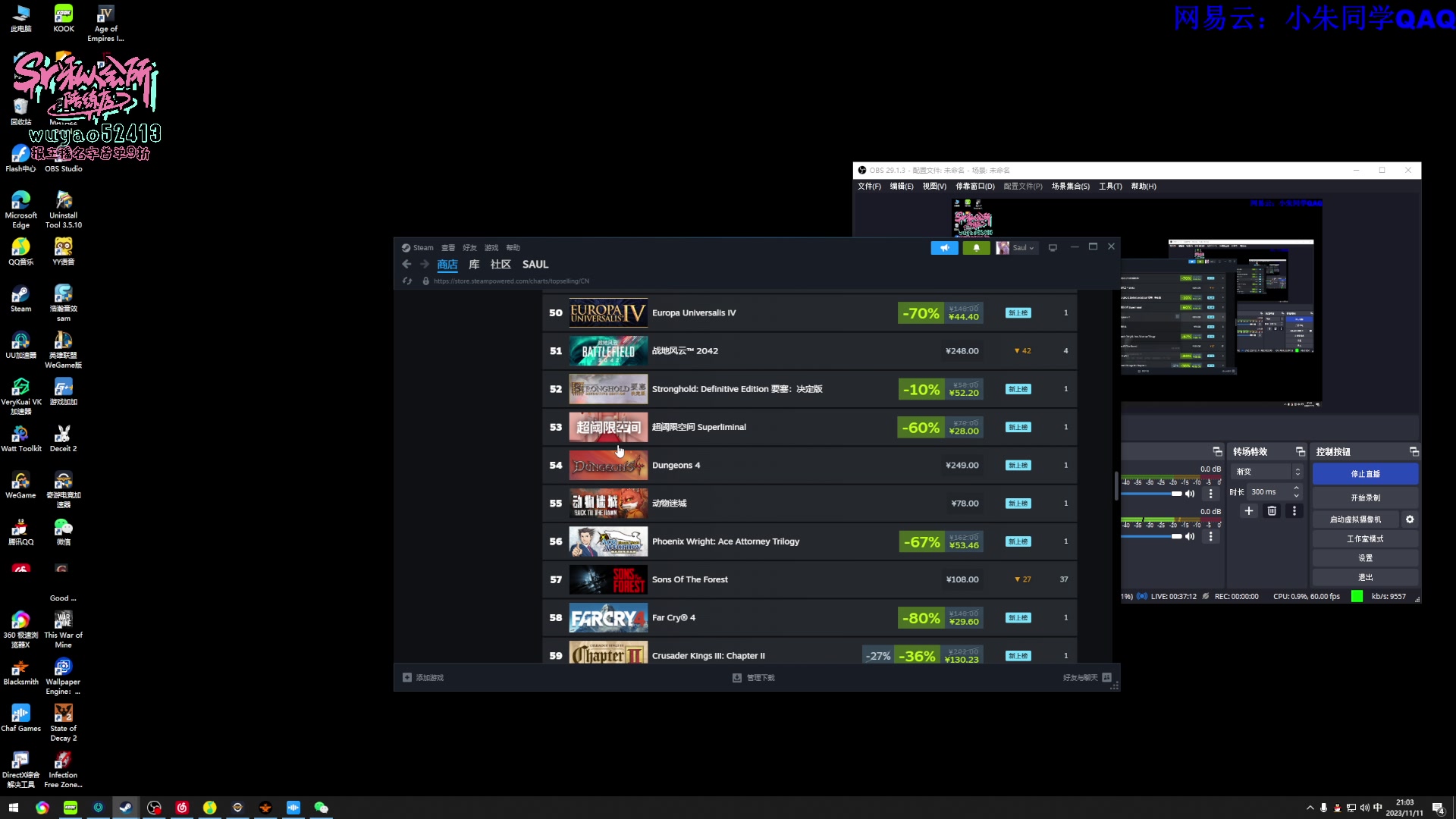Image resolution: width=1456 pixels, height=819 pixels.
Task: Click the Superliminal -60% price box
Action: click(940, 427)
